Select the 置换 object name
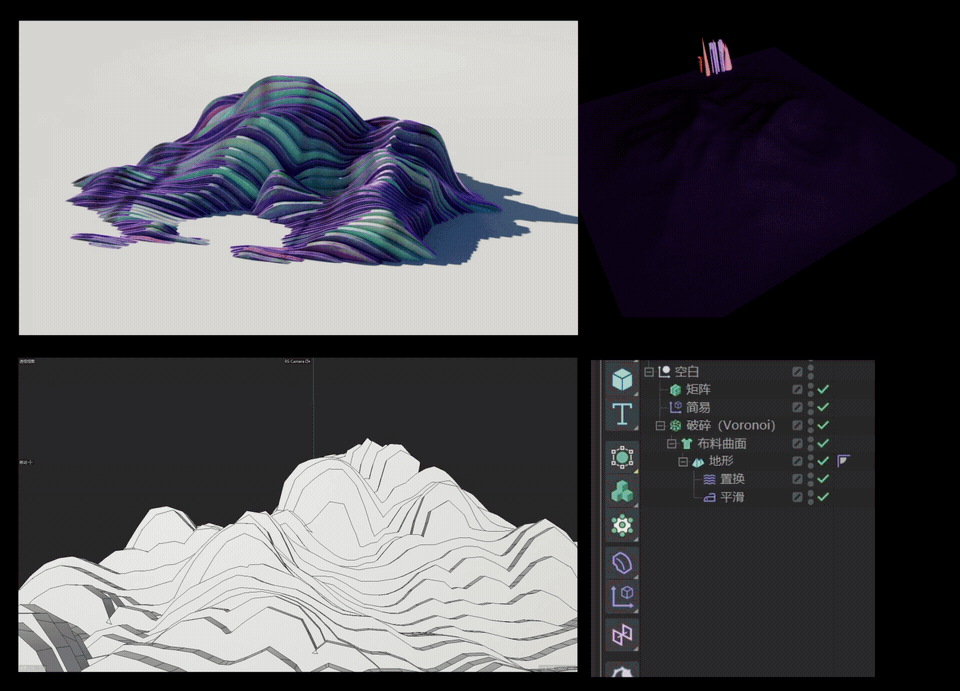This screenshot has width=960, height=691. (x=732, y=479)
